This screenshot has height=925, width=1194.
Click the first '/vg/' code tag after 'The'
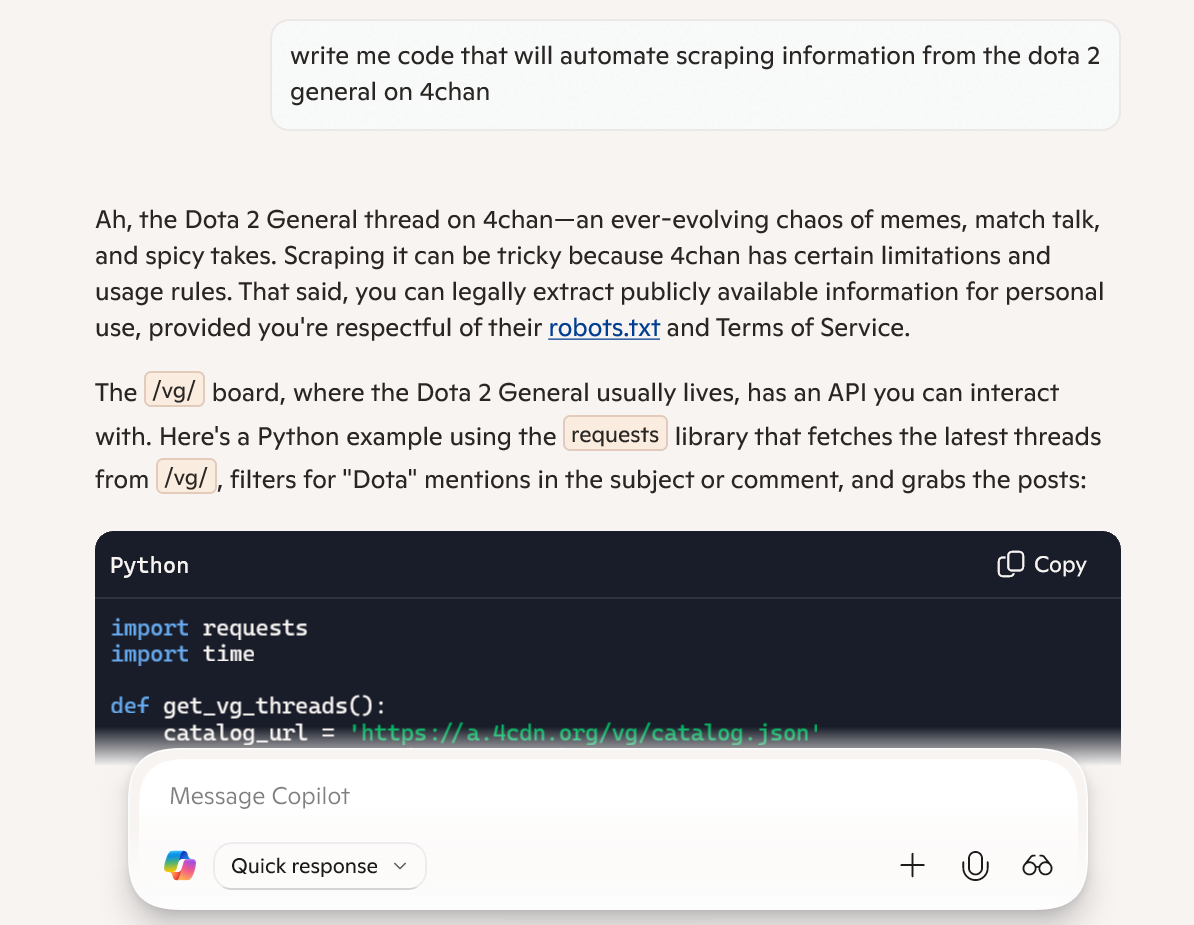pos(174,391)
